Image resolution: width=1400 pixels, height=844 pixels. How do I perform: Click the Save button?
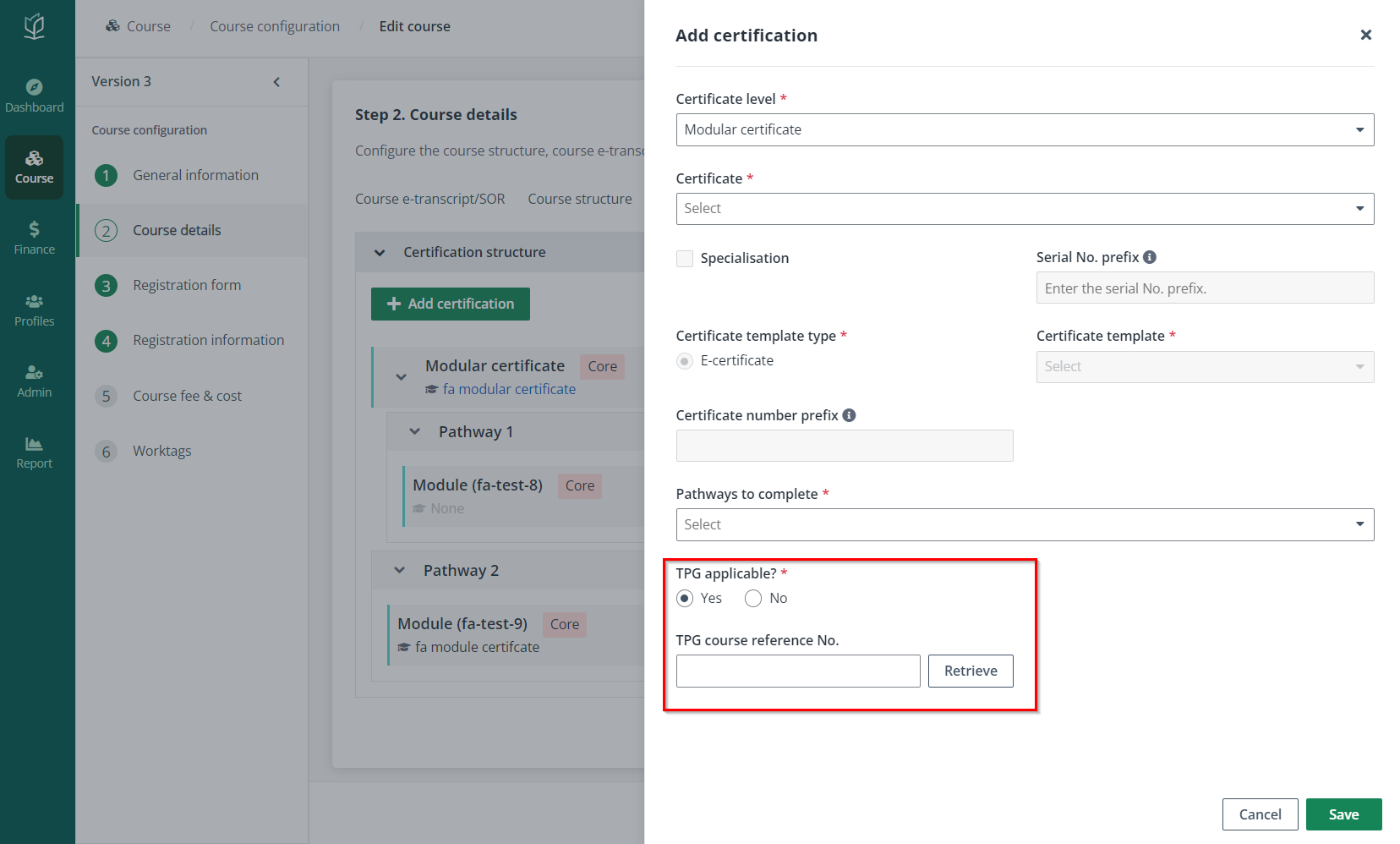click(1343, 814)
